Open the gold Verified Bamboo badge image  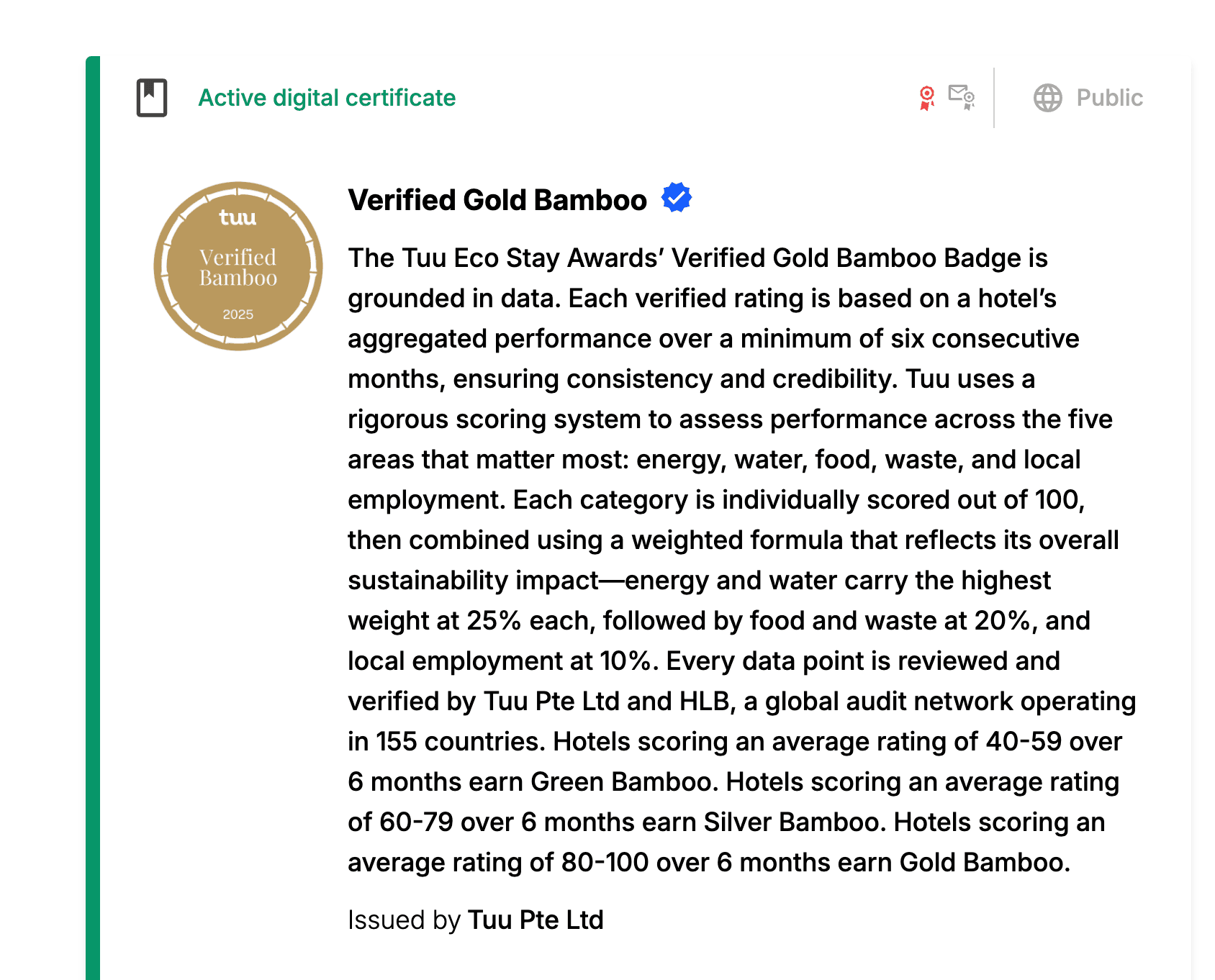[x=238, y=266]
